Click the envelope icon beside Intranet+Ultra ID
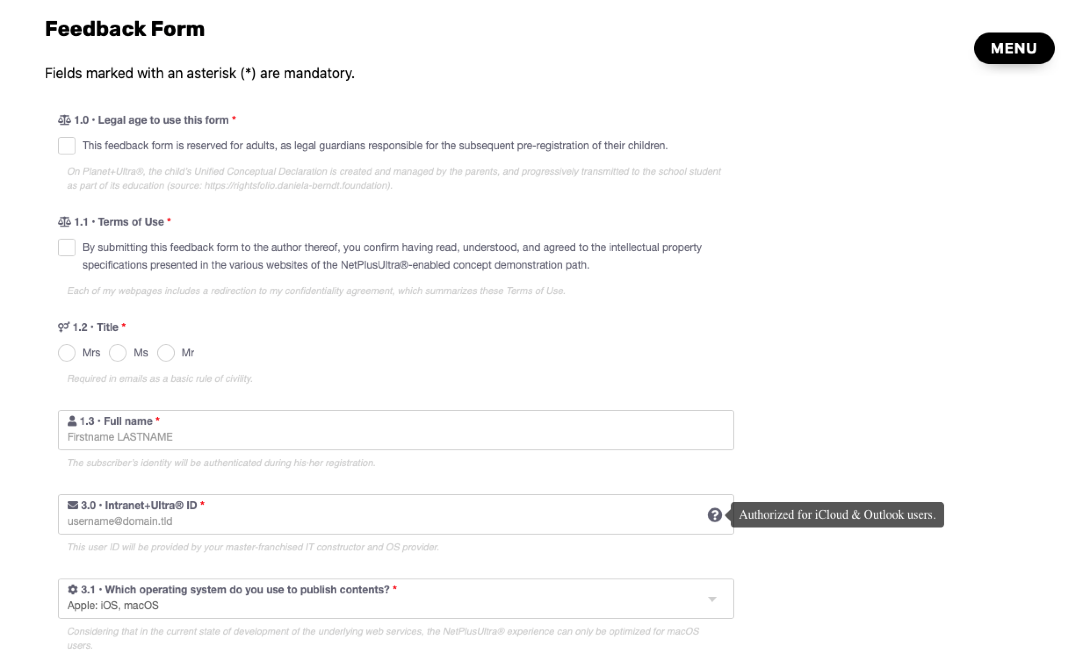The image size is (1090, 668). (73, 505)
